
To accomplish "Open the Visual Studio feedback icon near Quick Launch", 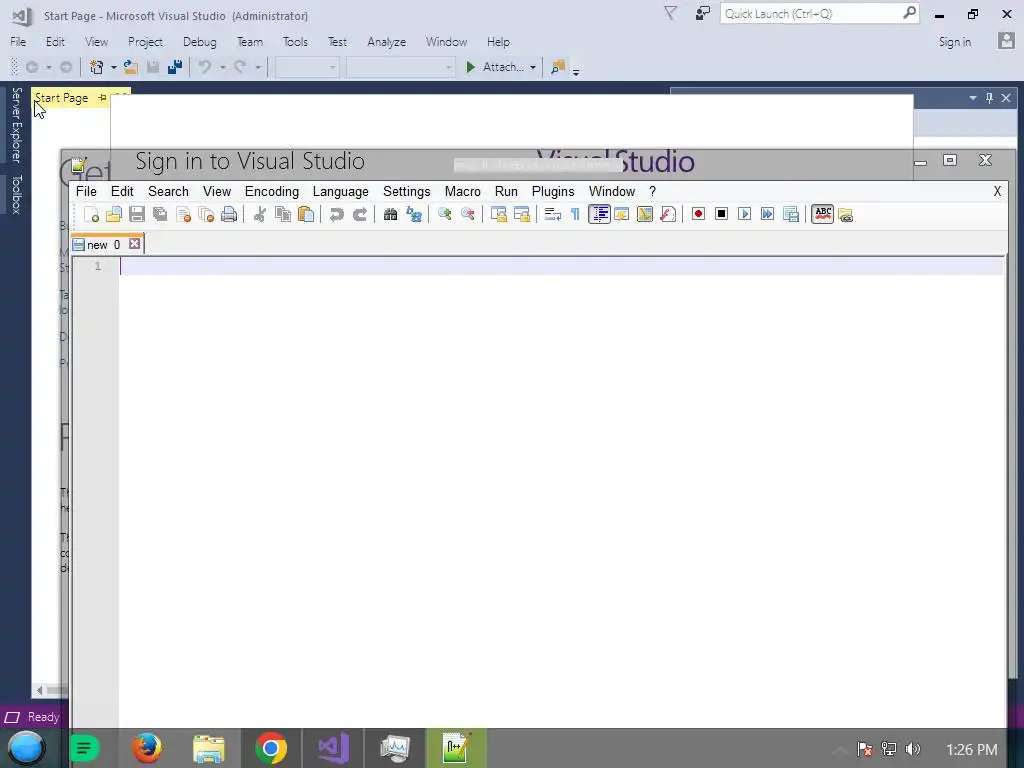I will pos(703,13).
